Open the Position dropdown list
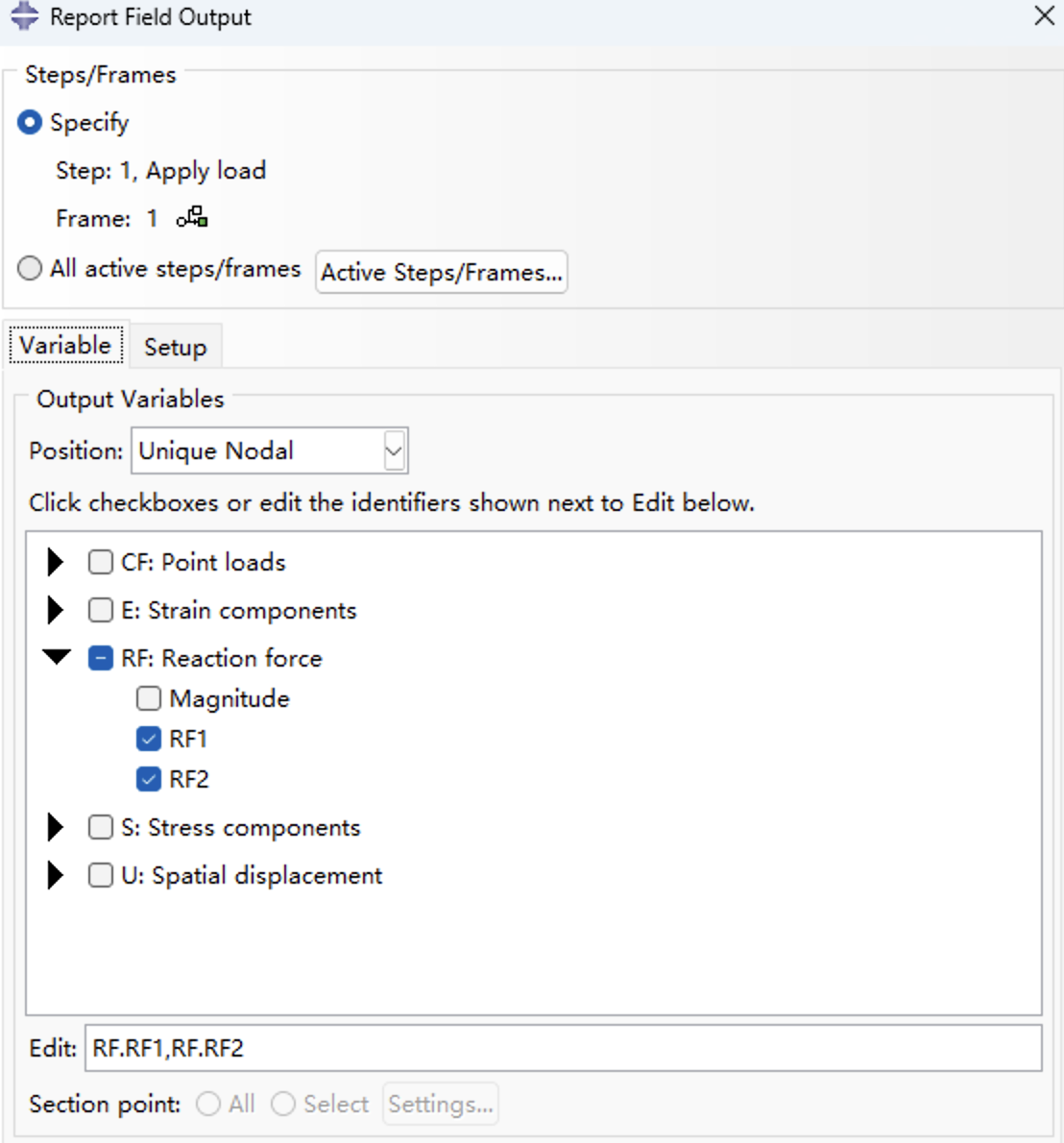Screen dimensions: 1064x1143 (x=394, y=450)
